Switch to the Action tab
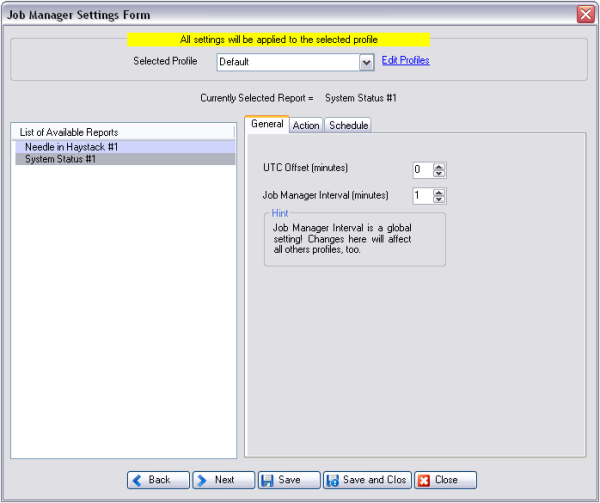Viewport: 600px width, 503px height. point(306,126)
